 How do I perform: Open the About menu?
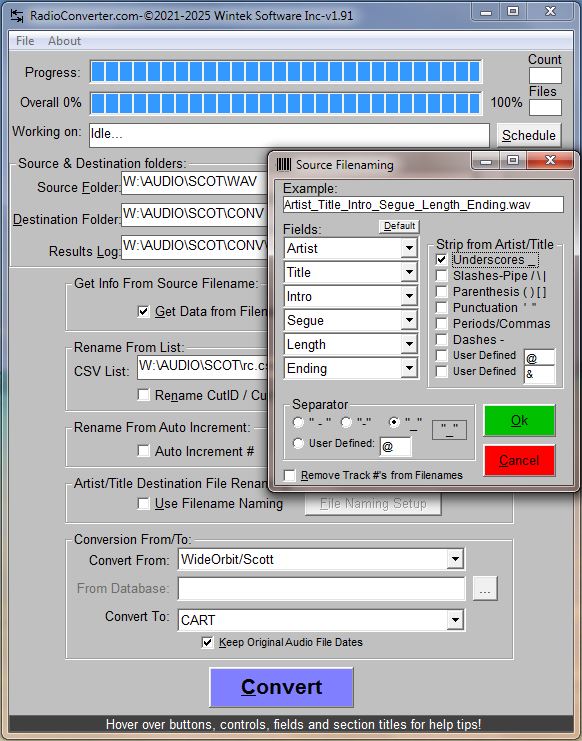(x=64, y=41)
